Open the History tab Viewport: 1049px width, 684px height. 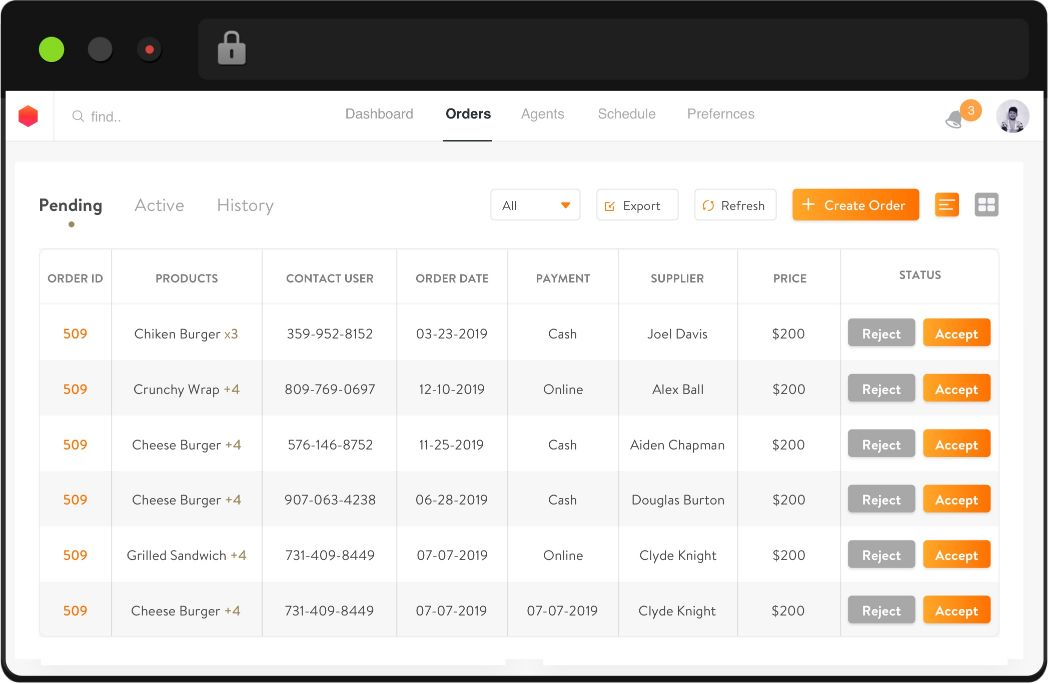[x=245, y=205]
